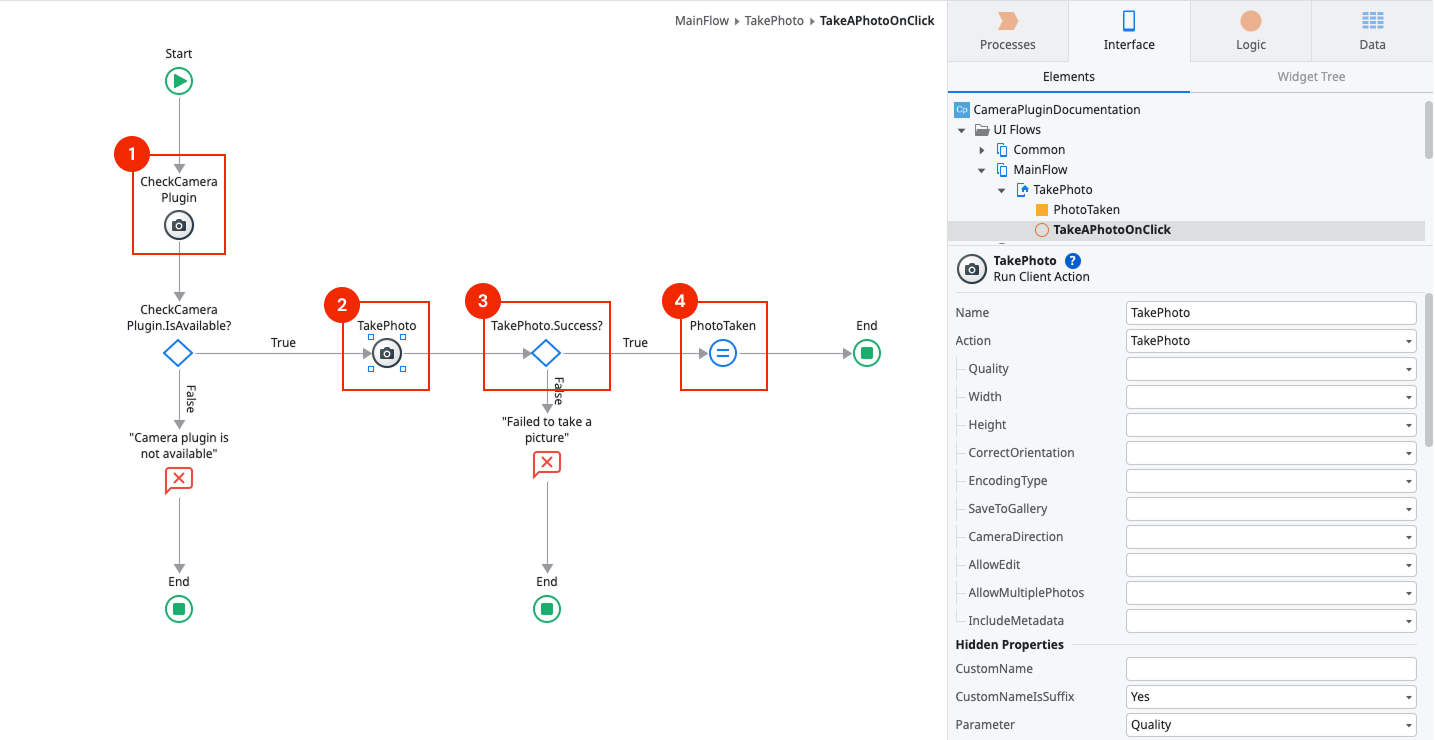Show the Elements sub-tab

(x=1069, y=77)
